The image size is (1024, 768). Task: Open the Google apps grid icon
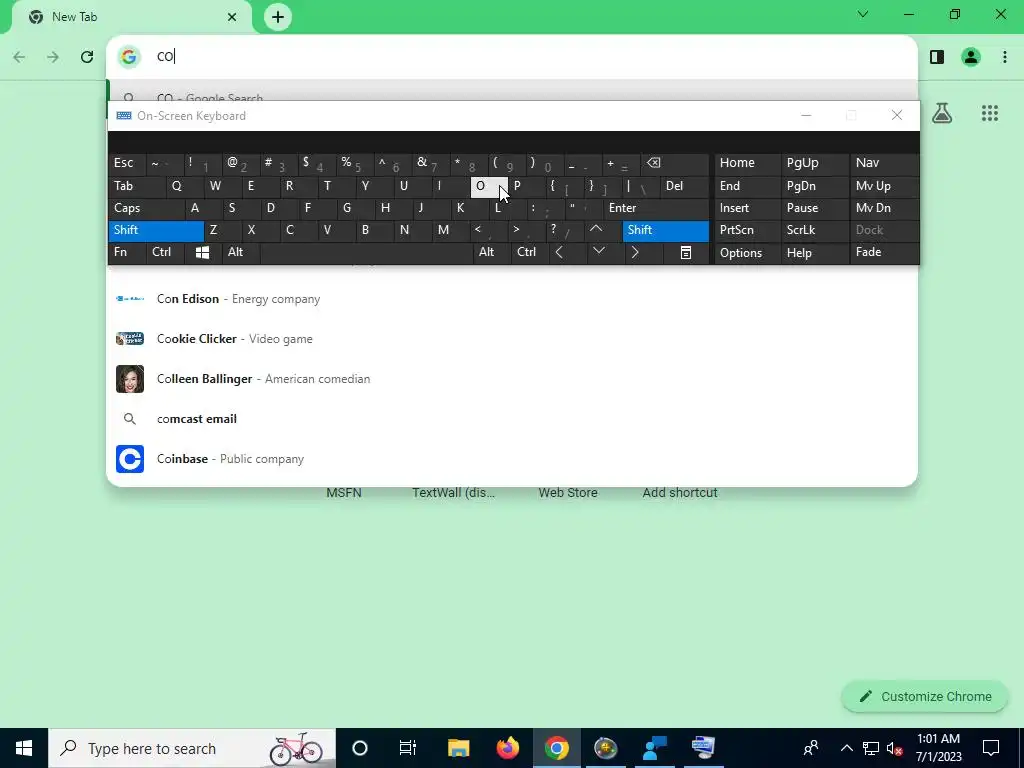[989, 113]
